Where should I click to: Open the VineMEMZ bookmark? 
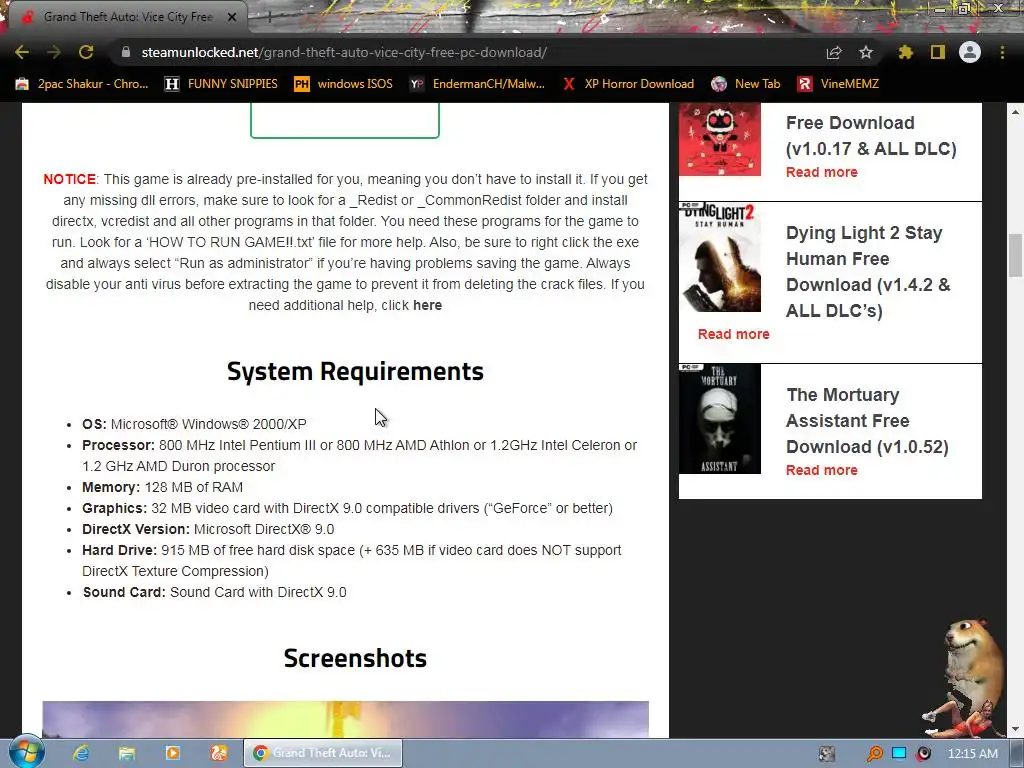[838, 84]
